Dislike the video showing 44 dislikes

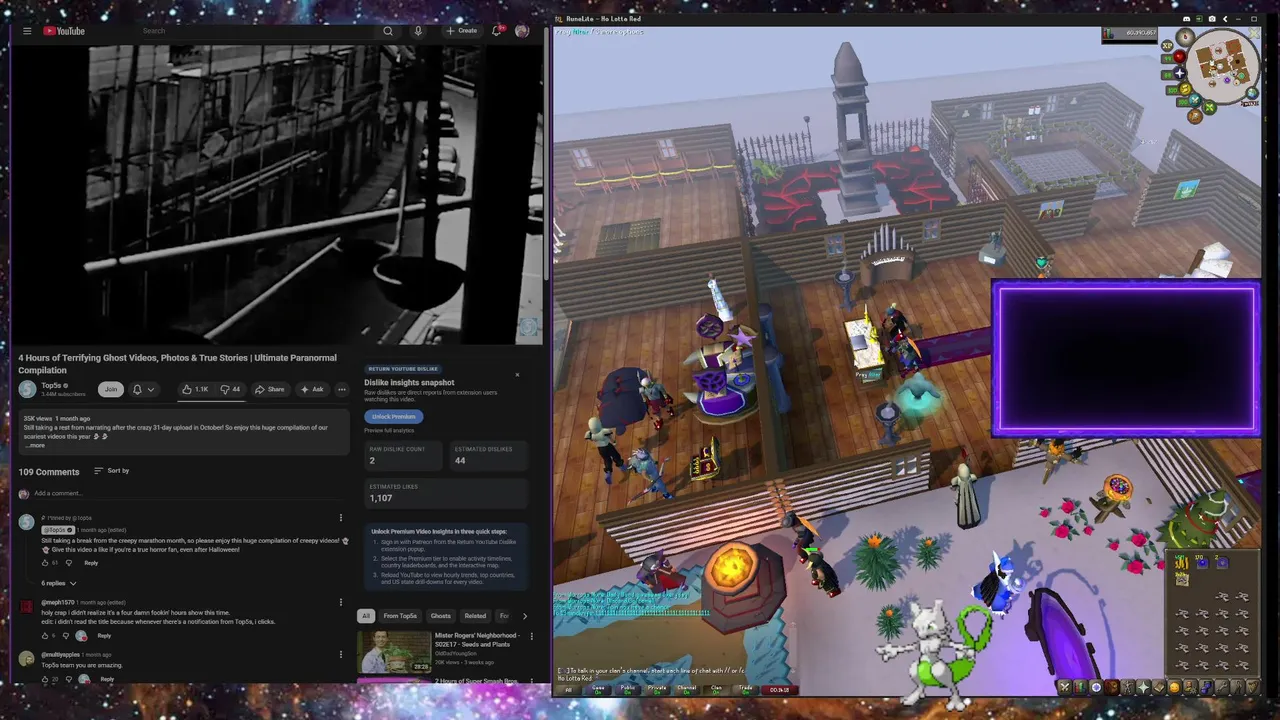pyautogui.click(x=231, y=389)
